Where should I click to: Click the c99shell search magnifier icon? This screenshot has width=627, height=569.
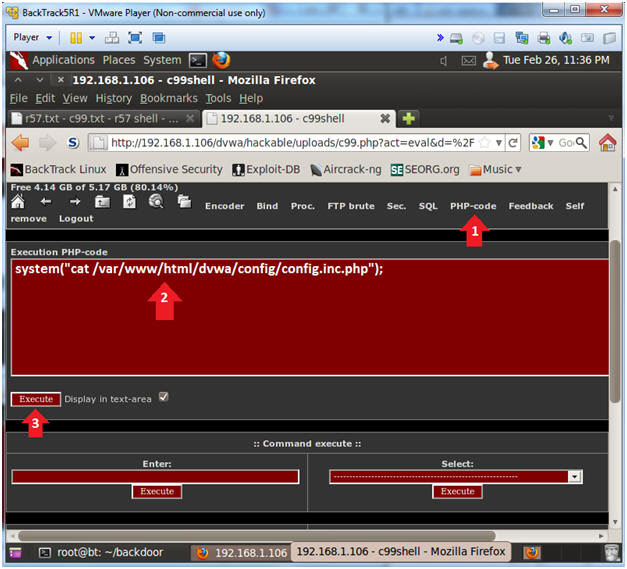click(x=156, y=201)
